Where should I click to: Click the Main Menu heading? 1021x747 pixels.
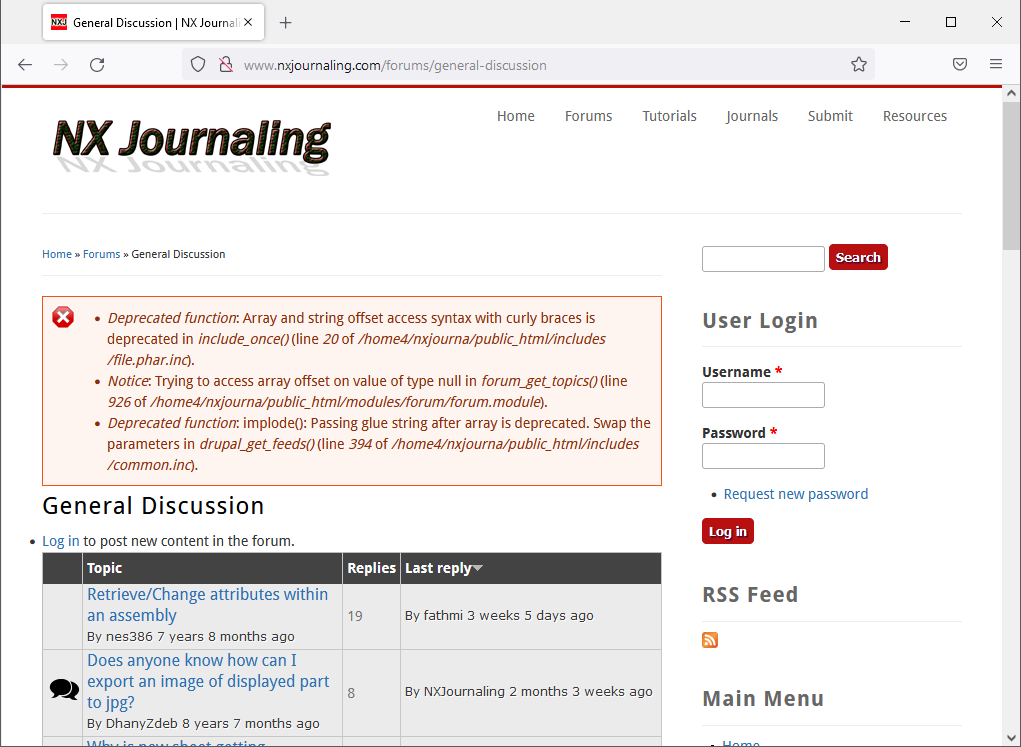(763, 699)
